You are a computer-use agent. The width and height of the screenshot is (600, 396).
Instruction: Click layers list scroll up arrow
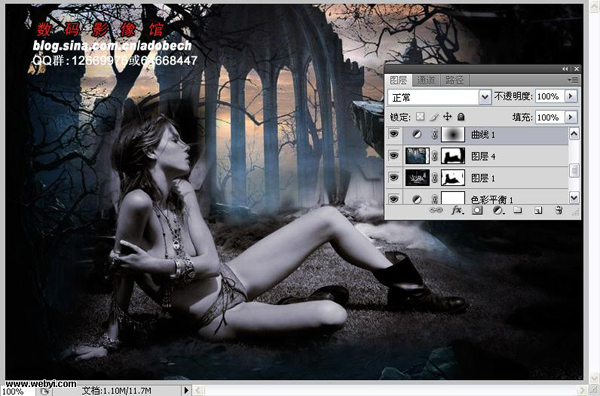click(x=574, y=134)
